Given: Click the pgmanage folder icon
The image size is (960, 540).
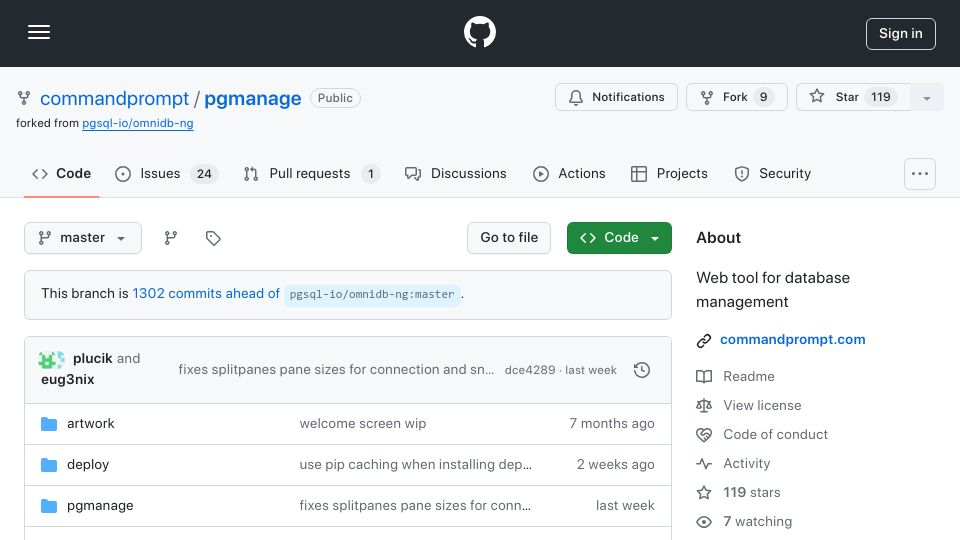Looking at the screenshot, I should pyautogui.click(x=49, y=506).
